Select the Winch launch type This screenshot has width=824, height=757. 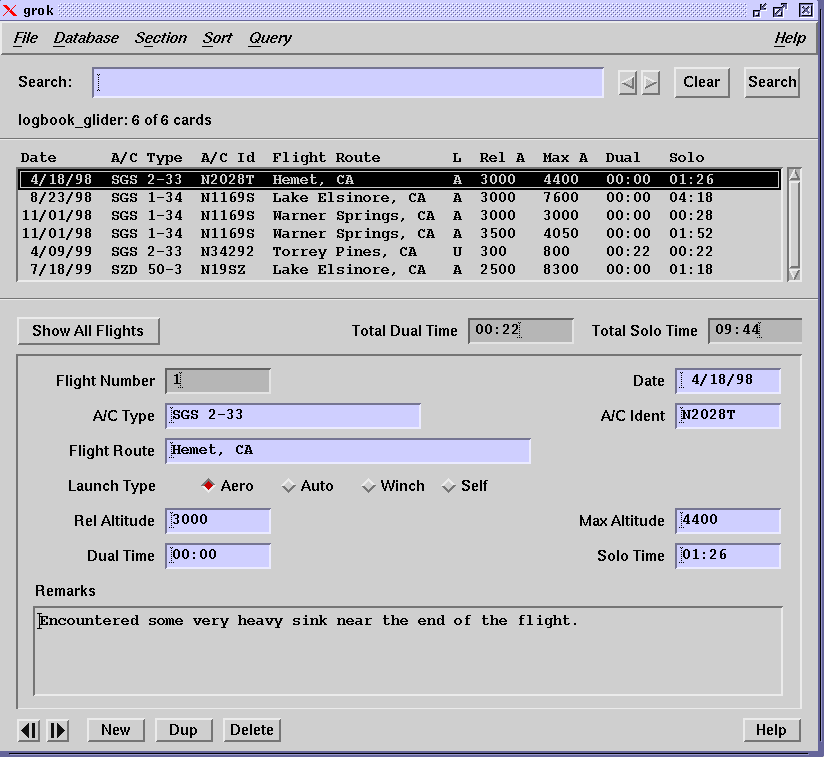pyautogui.click(x=393, y=486)
